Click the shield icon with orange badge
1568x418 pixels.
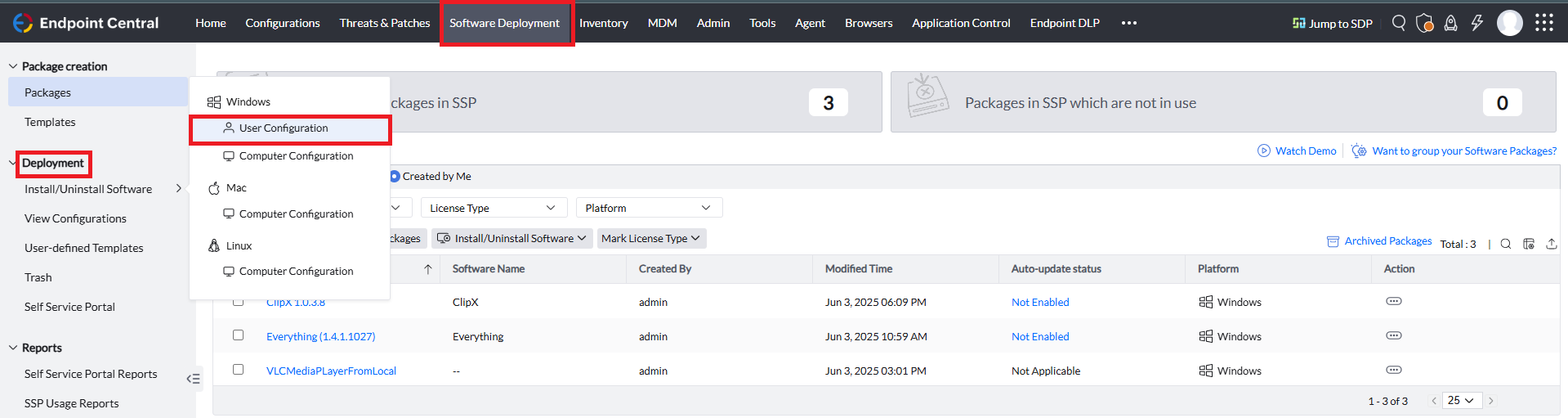(1424, 23)
